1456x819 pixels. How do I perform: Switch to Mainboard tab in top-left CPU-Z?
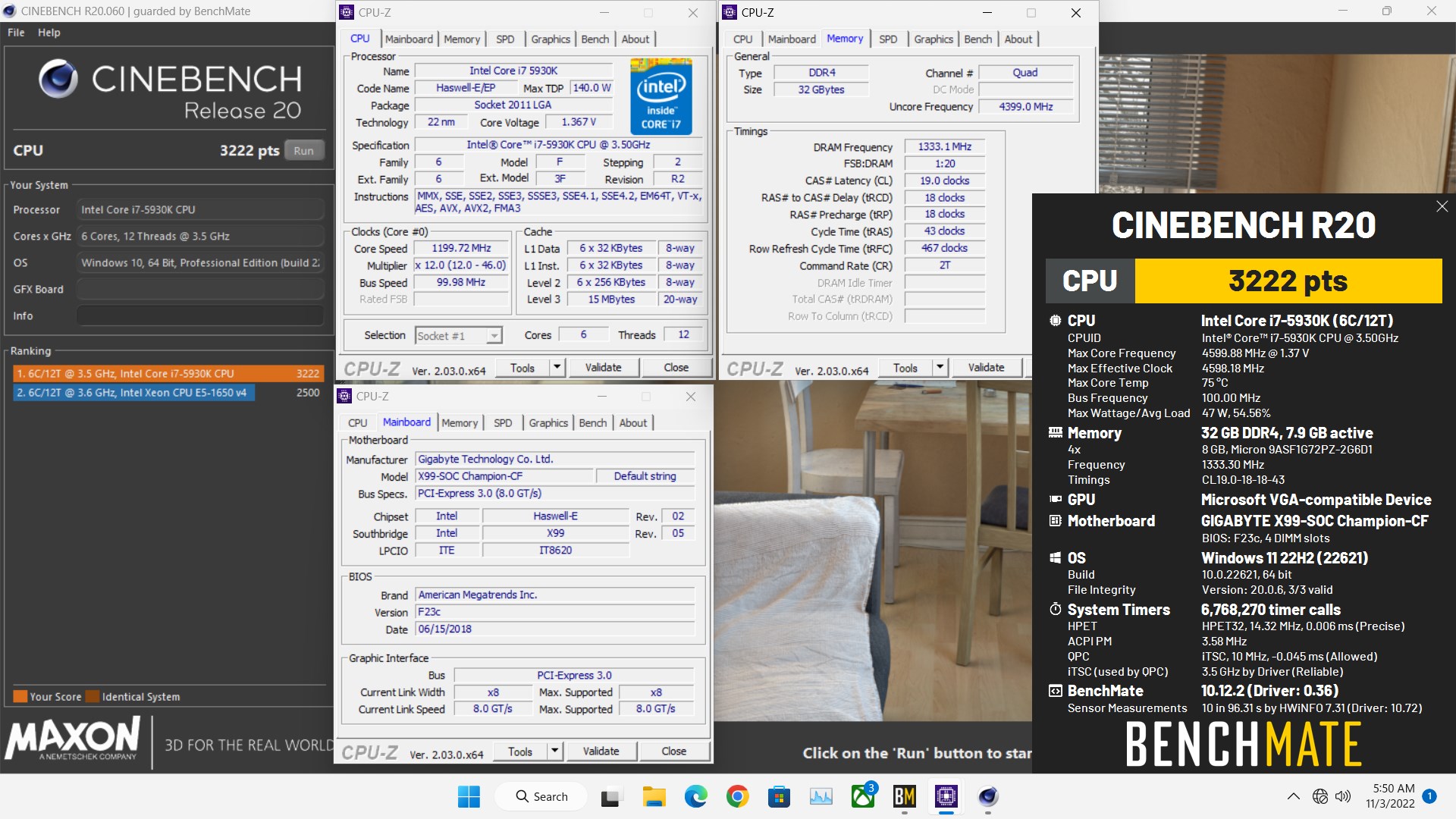pos(409,39)
